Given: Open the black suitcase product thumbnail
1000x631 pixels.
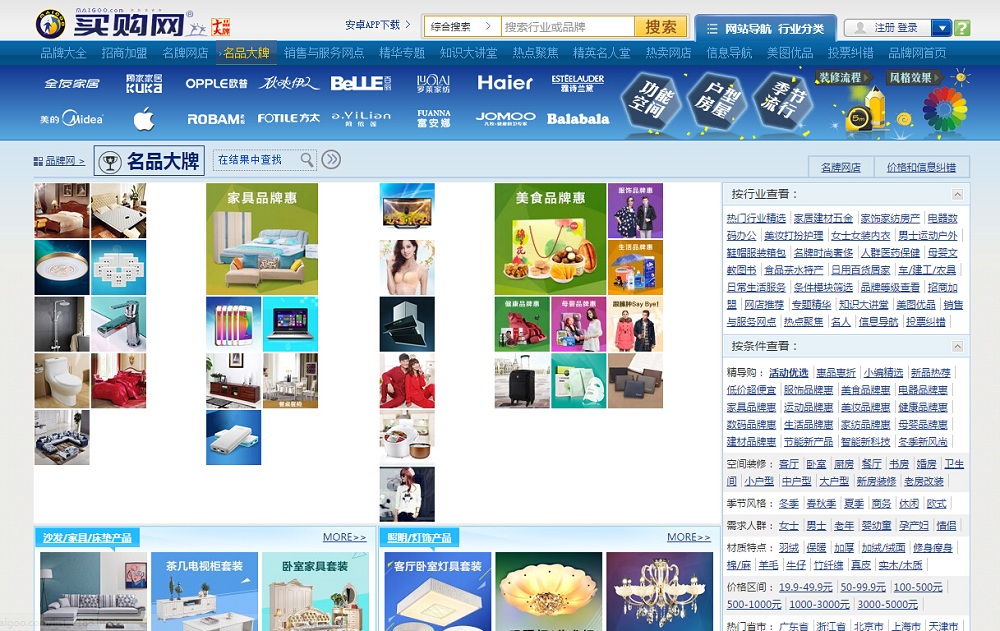Looking at the screenshot, I should pyautogui.click(x=522, y=381).
